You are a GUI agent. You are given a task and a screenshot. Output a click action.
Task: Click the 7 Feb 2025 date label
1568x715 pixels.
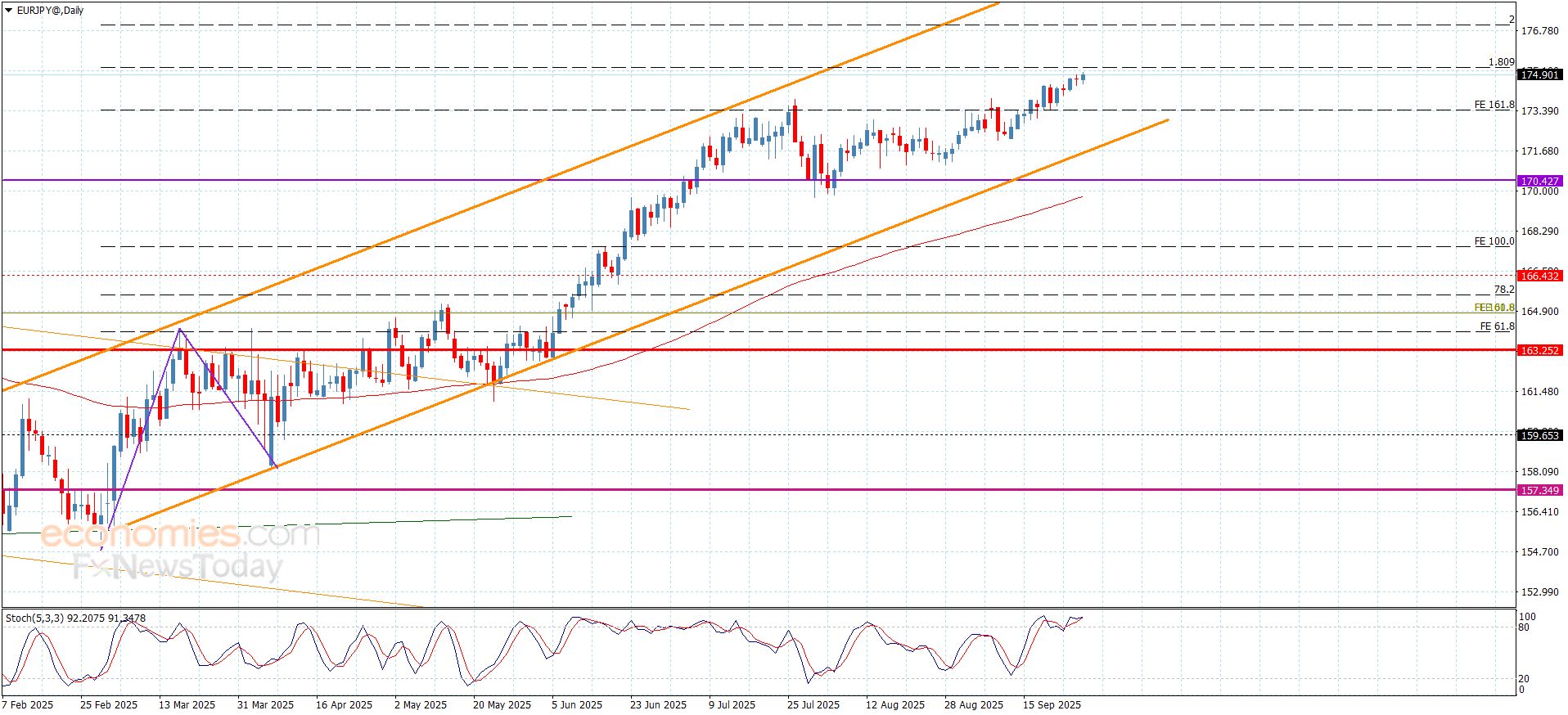pyautogui.click(x=28, y=704)
